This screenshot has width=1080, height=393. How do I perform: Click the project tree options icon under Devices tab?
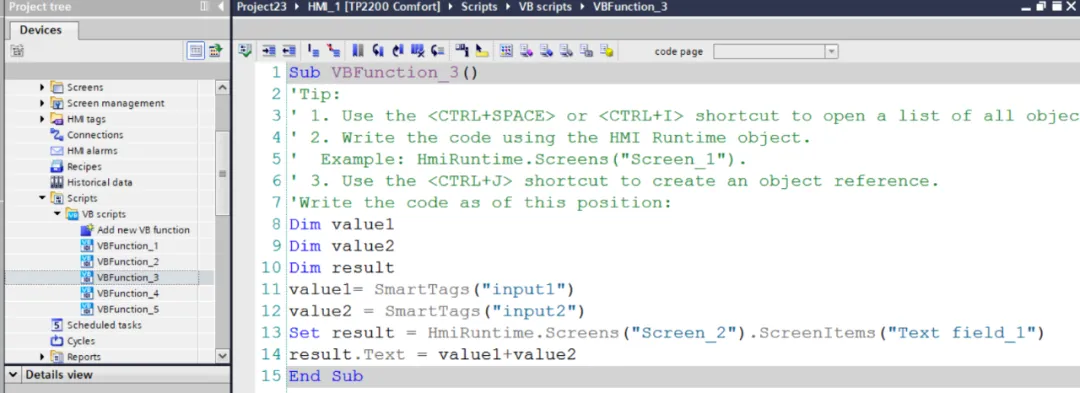(18, 50)
